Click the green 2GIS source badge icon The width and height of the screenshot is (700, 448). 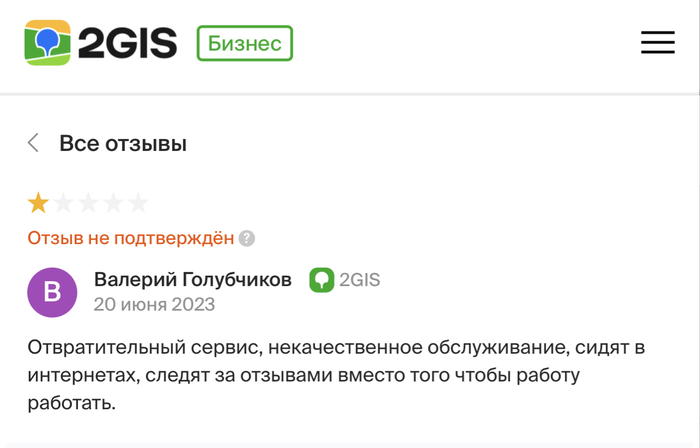[x=321, y=280]
